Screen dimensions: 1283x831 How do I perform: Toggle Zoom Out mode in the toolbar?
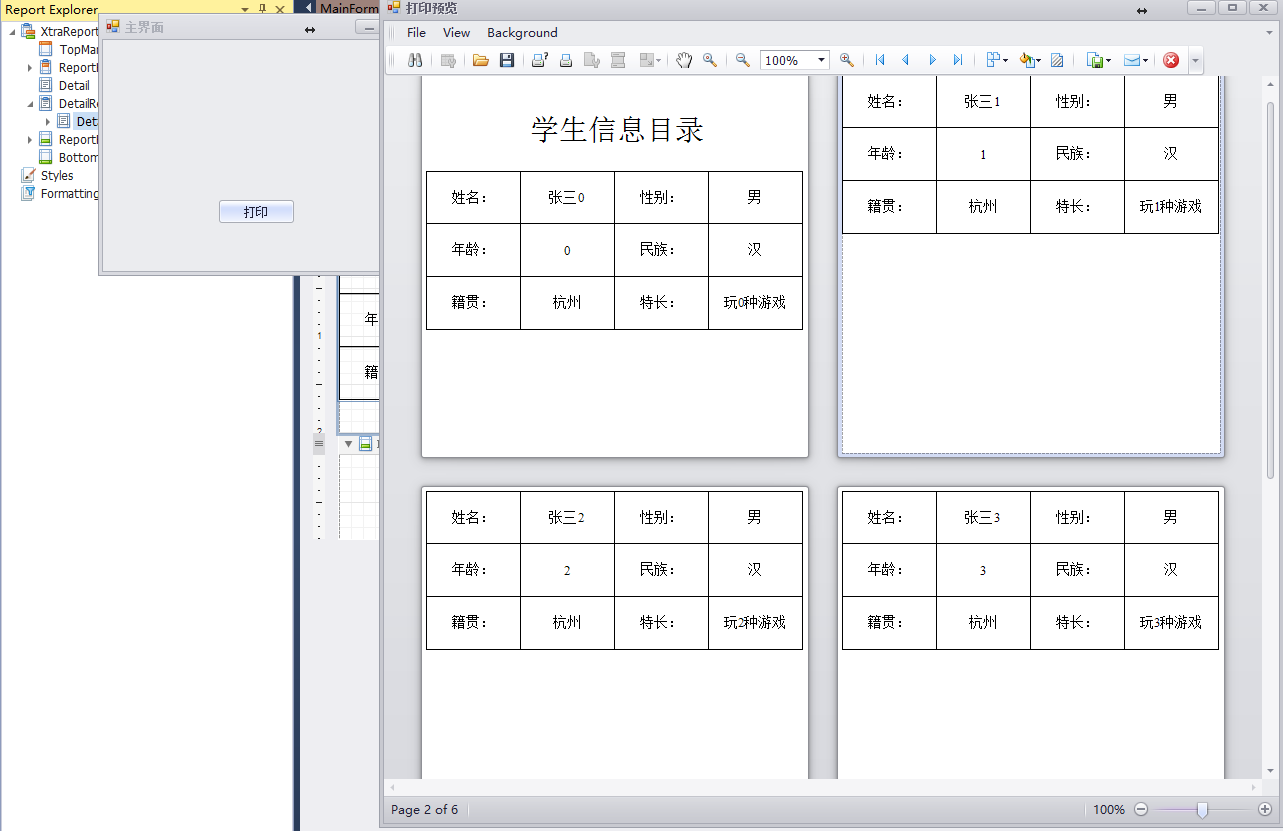742,60
